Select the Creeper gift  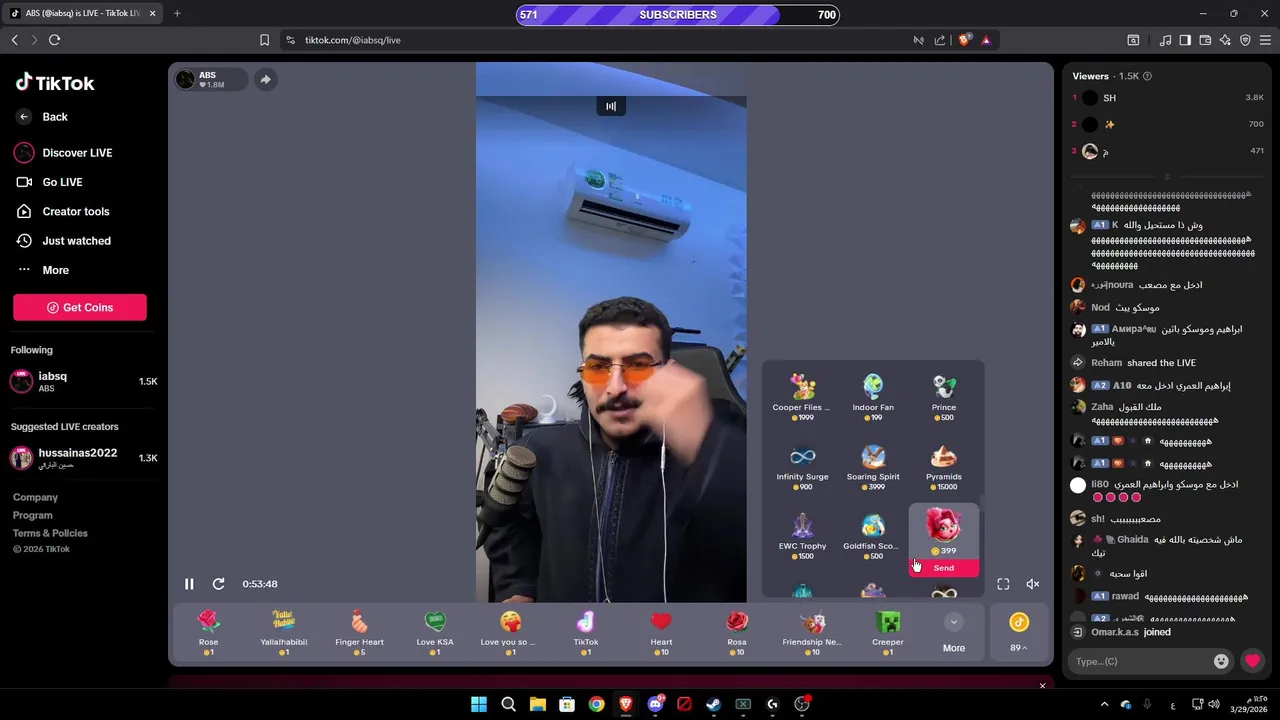point(888,632)
